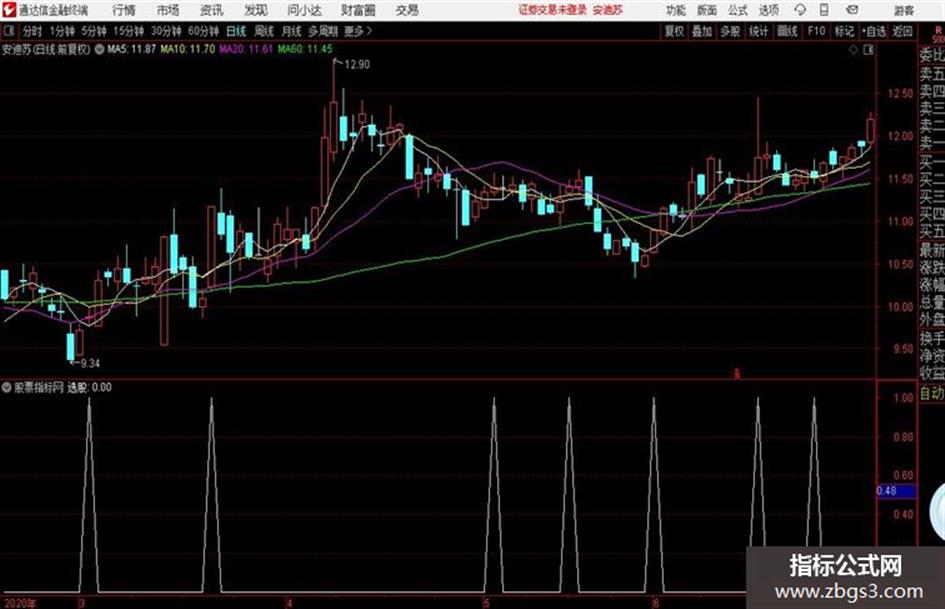945x609 pixels.
Task: Click the 返回 back button
Action: click(x=902, y=31)
